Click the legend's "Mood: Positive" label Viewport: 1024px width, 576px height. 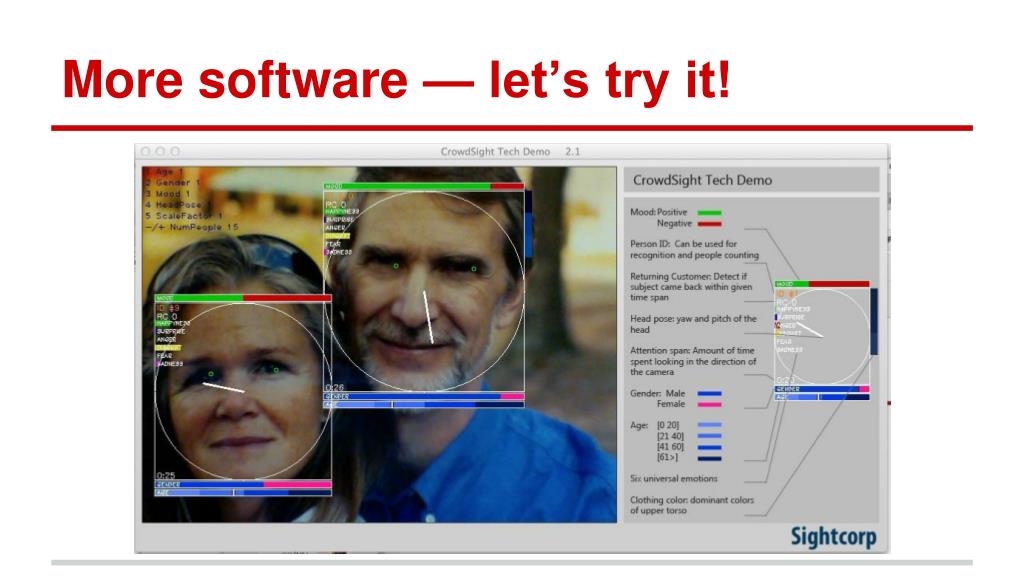[x=658, y=212]
